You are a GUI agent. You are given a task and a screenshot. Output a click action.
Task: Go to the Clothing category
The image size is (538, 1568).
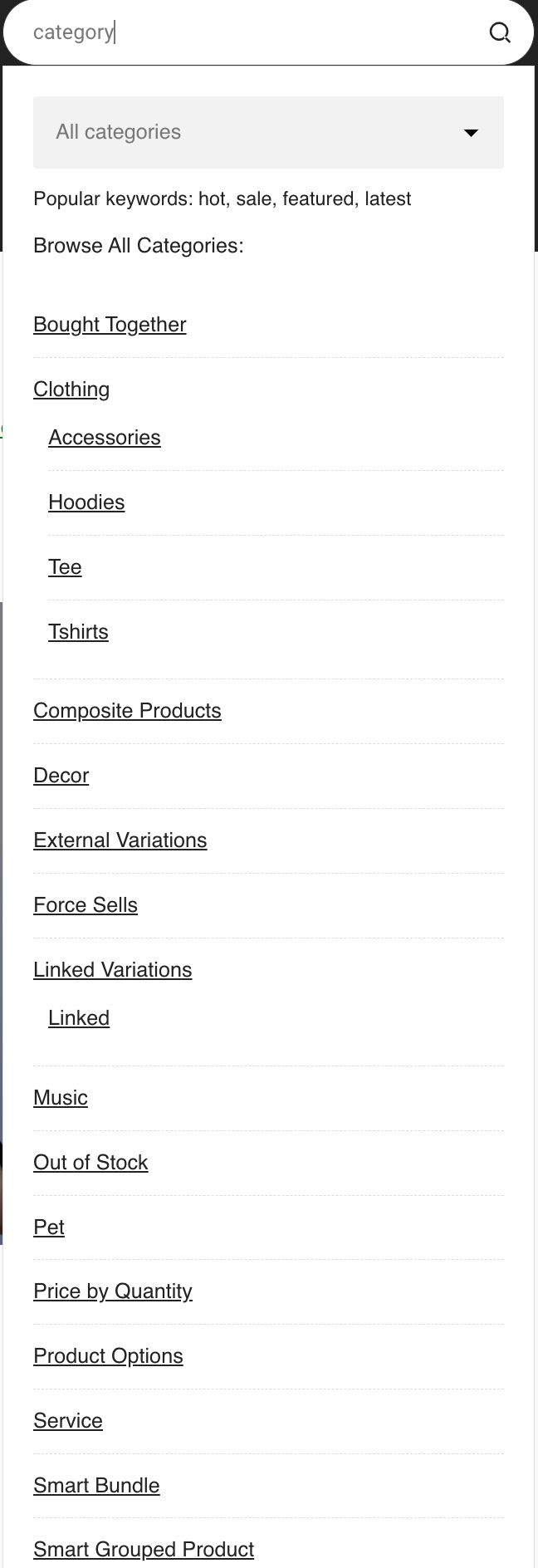click(x=71, y=390)
